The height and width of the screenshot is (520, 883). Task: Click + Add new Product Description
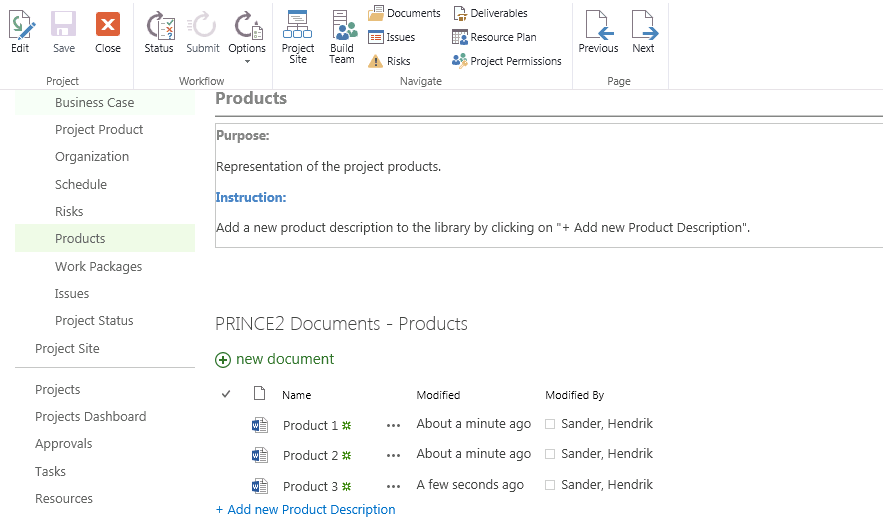pos(306,509)
